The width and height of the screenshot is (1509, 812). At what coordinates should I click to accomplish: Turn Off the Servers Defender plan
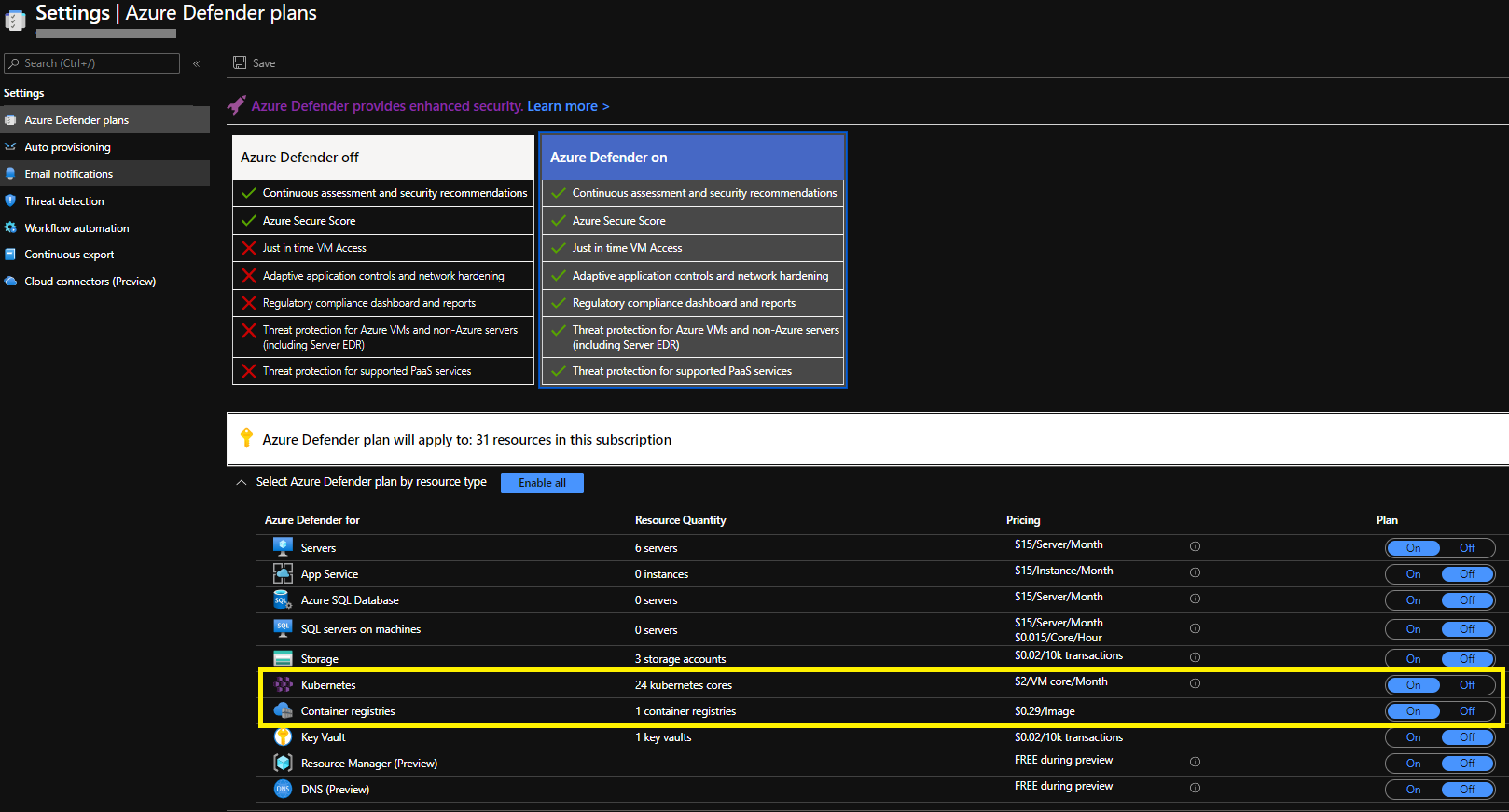tap(1467, 548)
